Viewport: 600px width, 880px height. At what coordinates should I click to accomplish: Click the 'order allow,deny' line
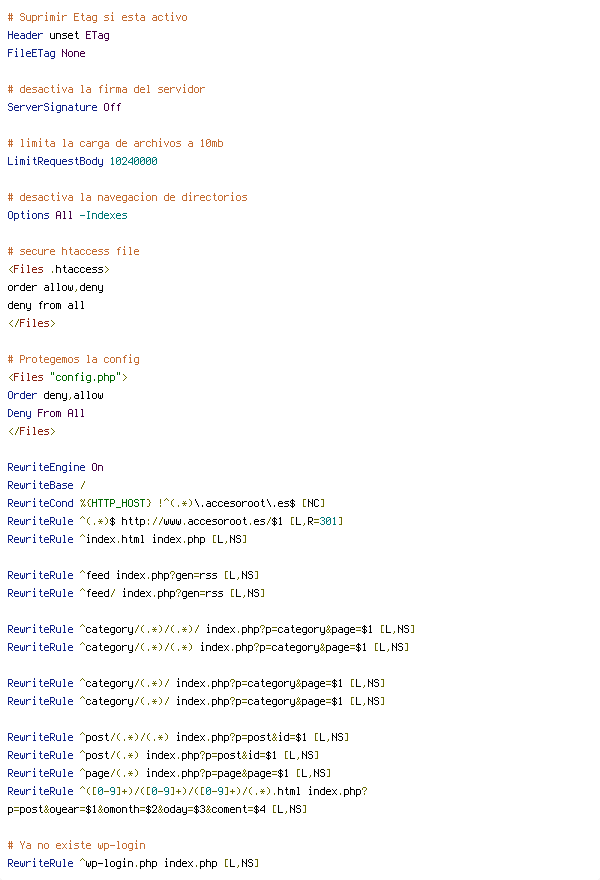[56, 287]
